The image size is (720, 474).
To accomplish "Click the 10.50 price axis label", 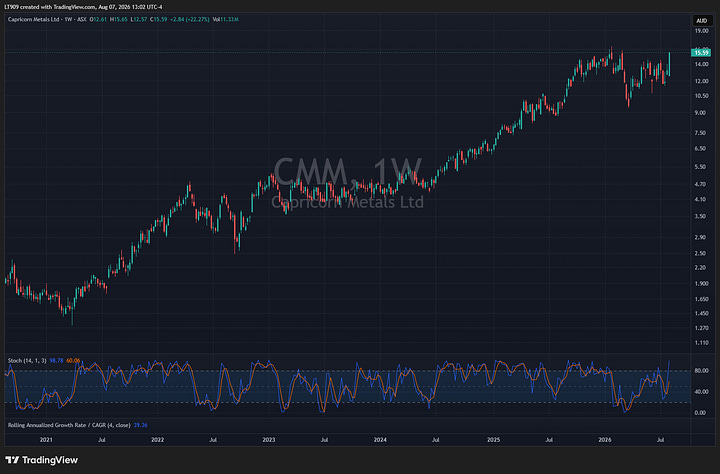I will 701,96.
